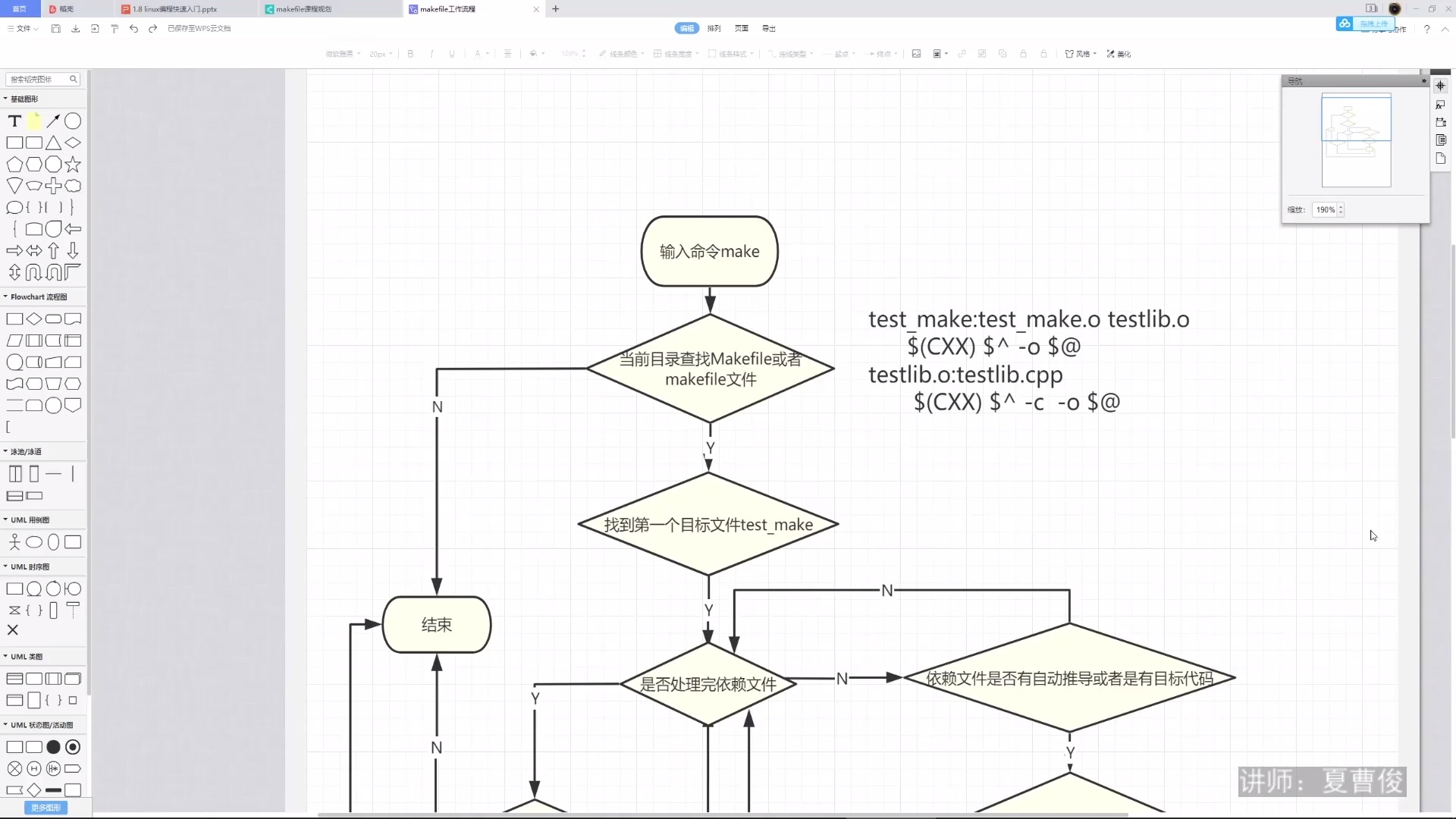This screenshot has height=819, width=1456.
Task: Open the fill color bucket picker
Action: [x=537, y=54]
